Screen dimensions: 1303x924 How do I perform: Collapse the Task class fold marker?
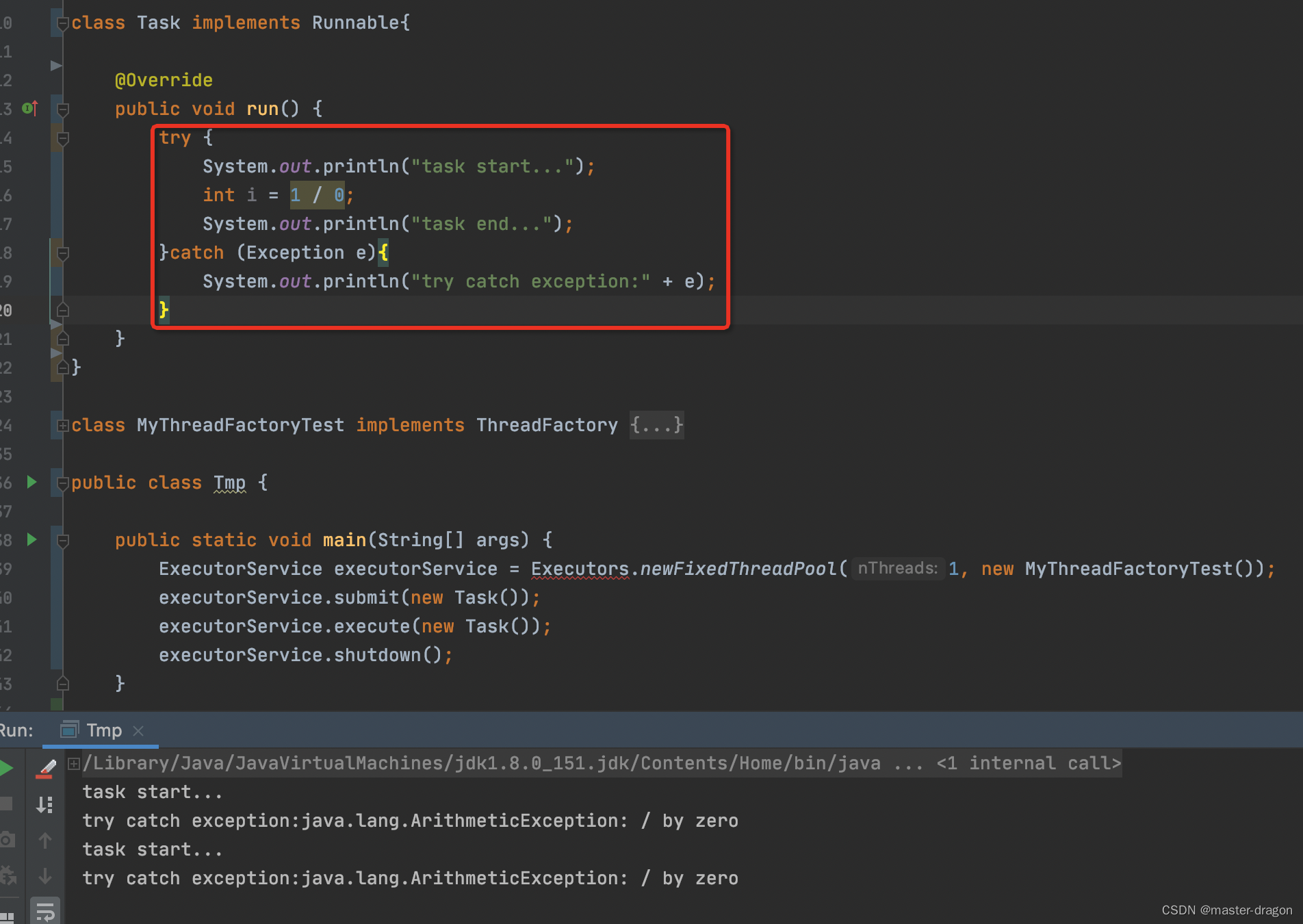tap(62, 23)
